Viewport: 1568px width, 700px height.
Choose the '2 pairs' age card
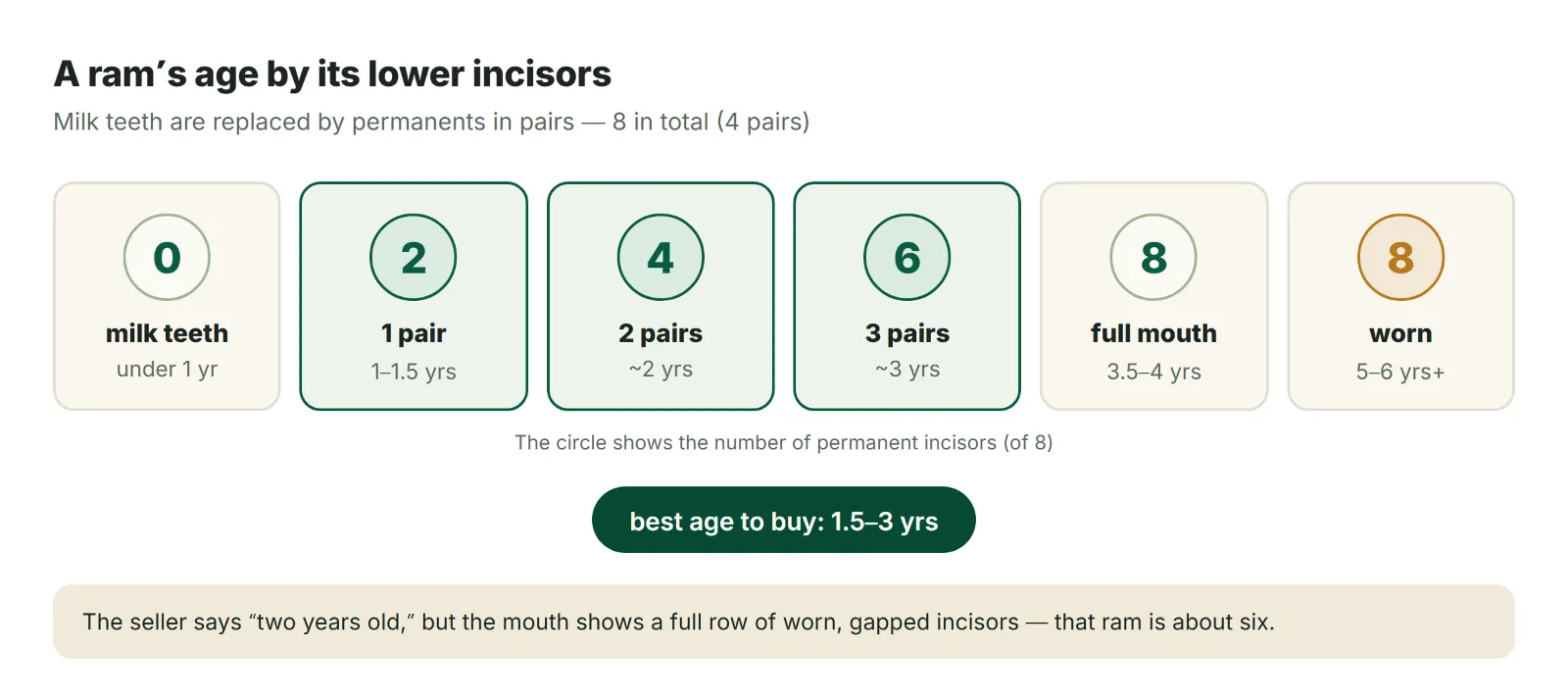click(x=661, y=296)
